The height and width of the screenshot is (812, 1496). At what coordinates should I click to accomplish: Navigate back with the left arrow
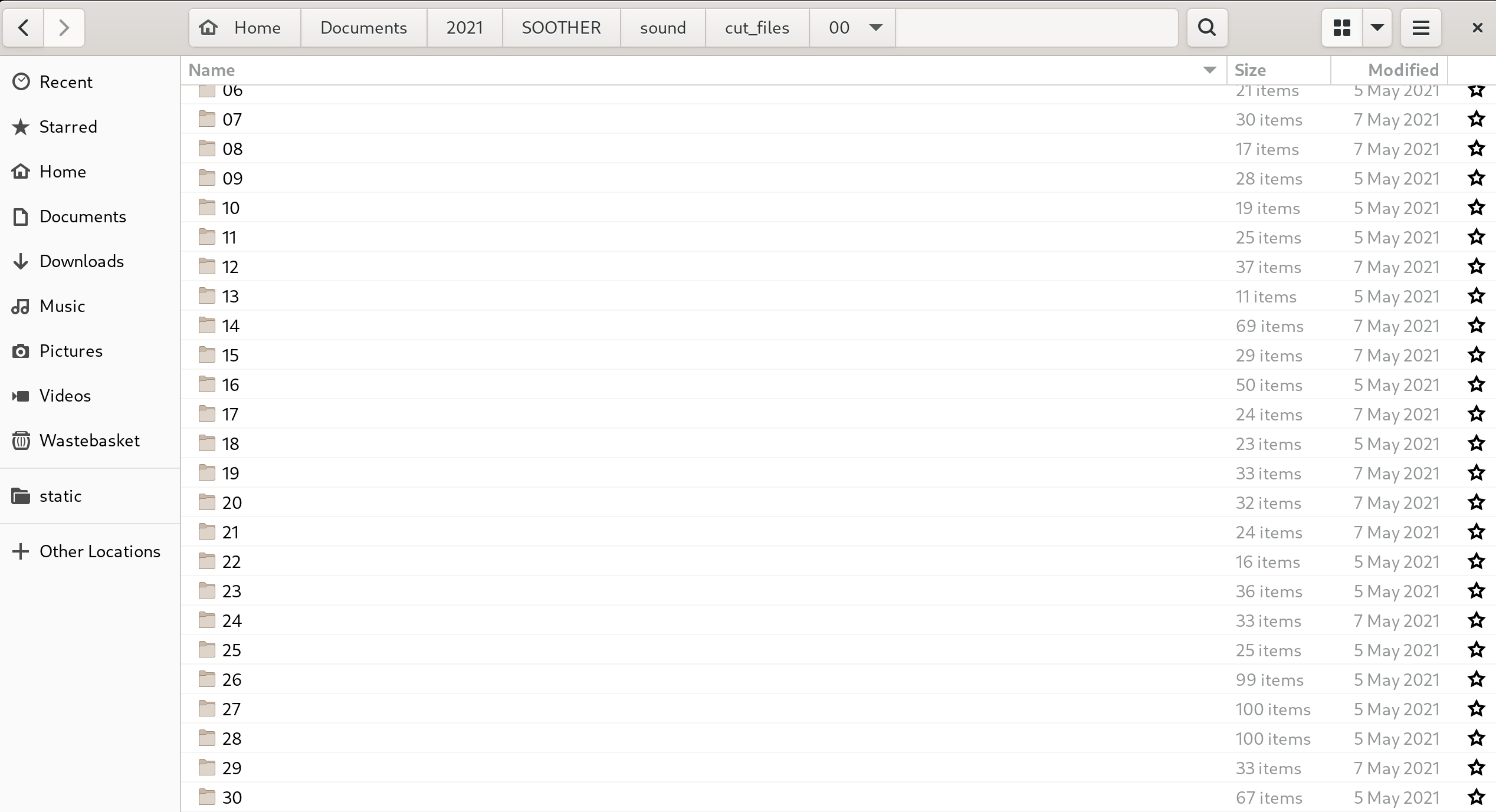pyautogui.click(x=23, y=28)
